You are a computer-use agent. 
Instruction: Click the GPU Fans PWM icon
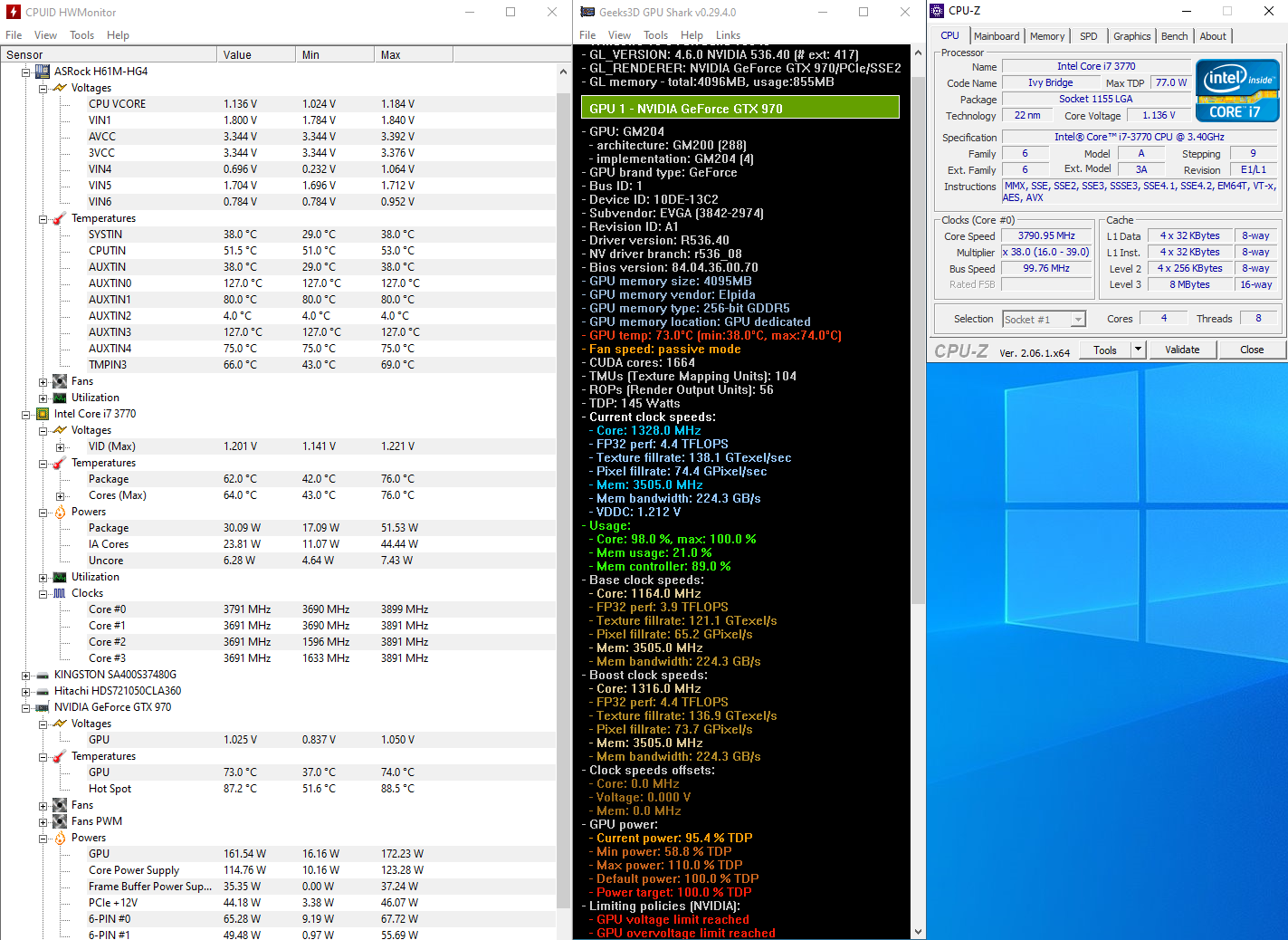60,821
